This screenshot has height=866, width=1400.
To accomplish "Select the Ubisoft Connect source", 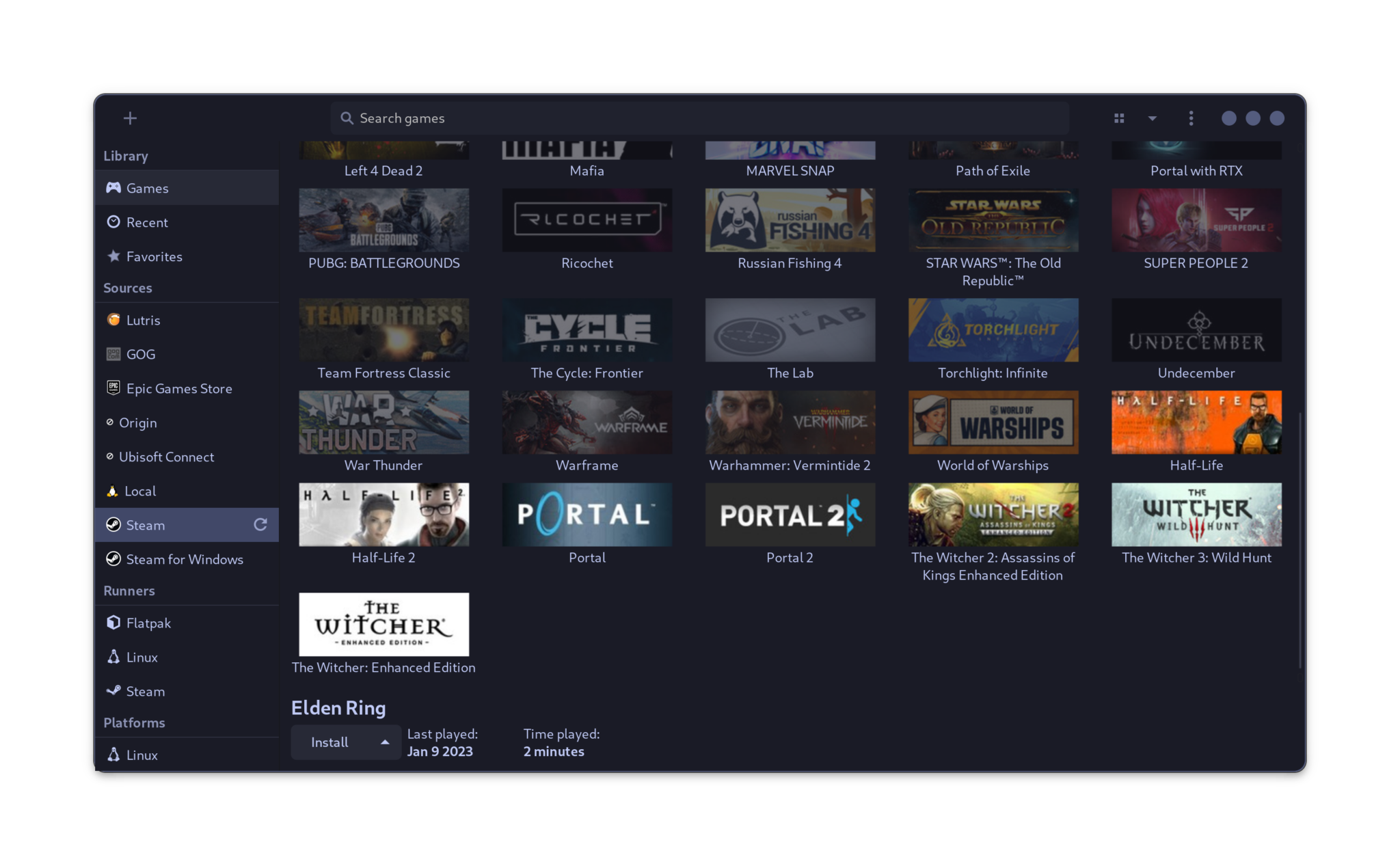I will click(x=187, y=457).
